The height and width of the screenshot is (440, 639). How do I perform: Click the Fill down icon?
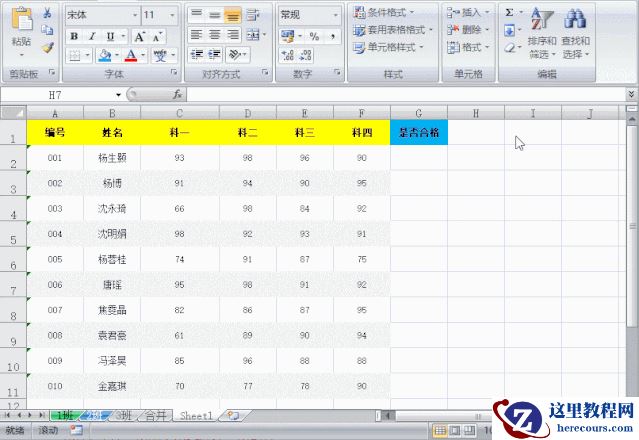click(x=509, y=30)
